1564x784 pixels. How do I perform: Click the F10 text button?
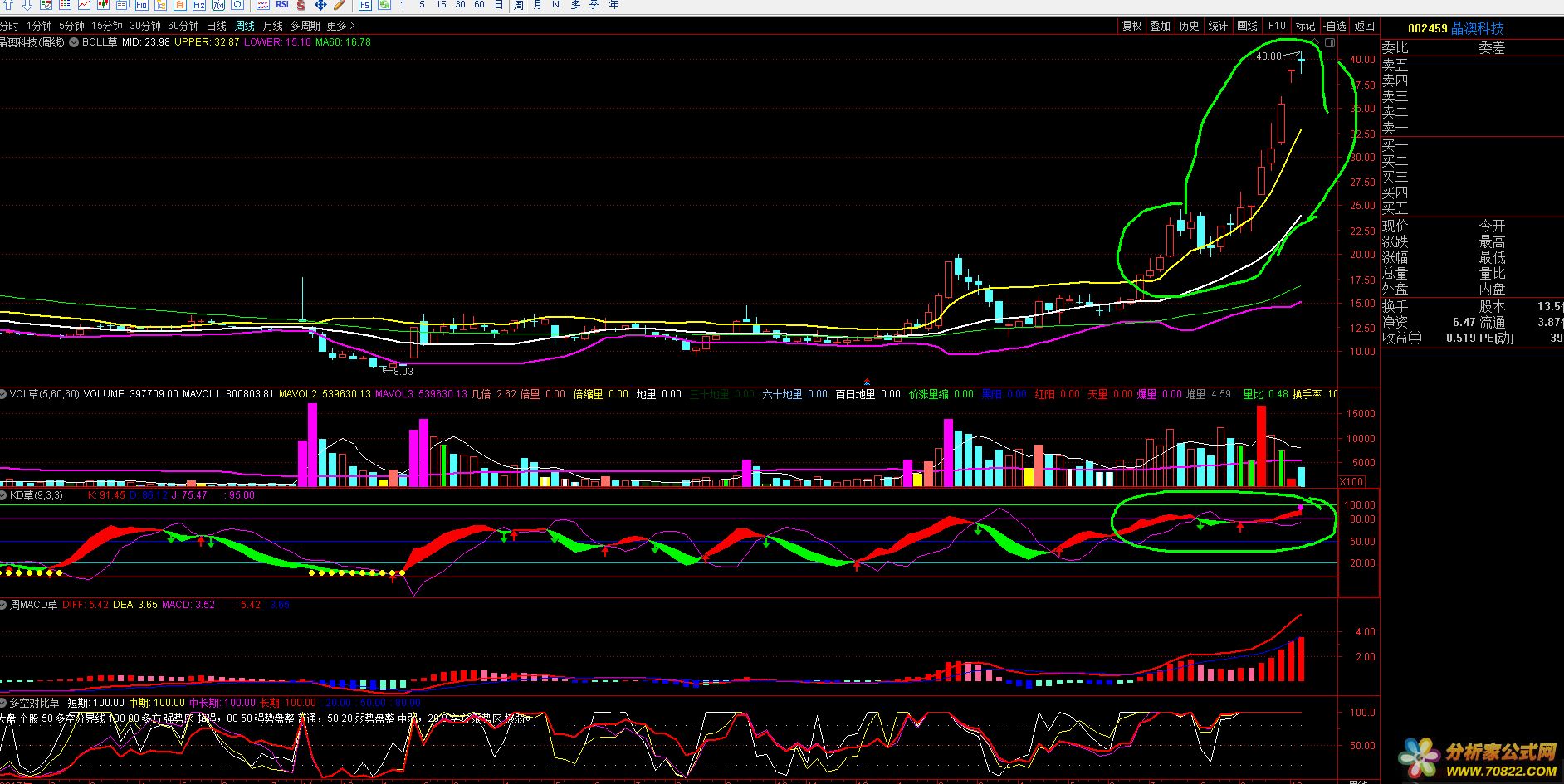point(1277,27)
